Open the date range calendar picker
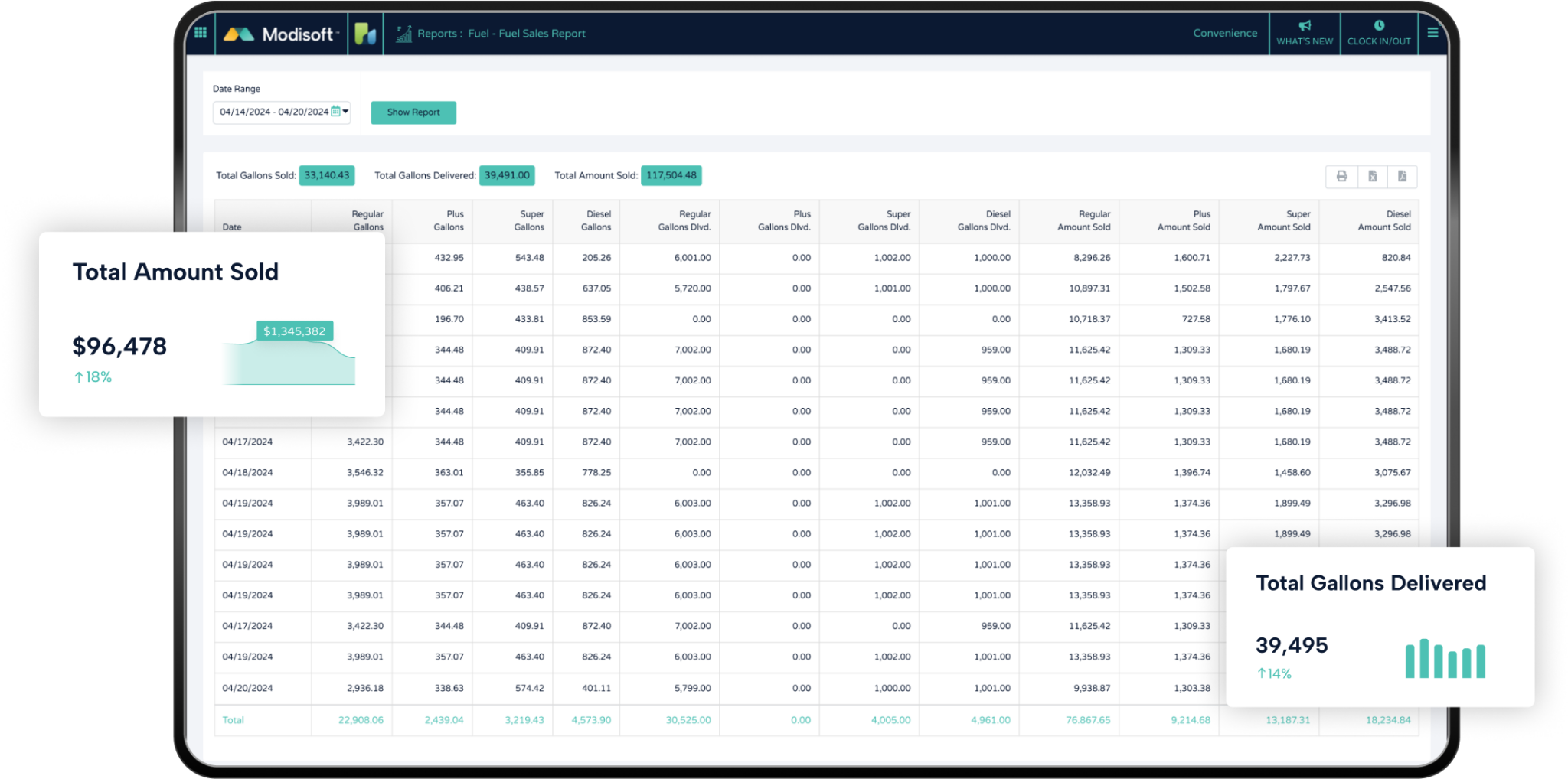Image resolution: width=1568 pixels, height=779 pixels. tap(335, 112)
